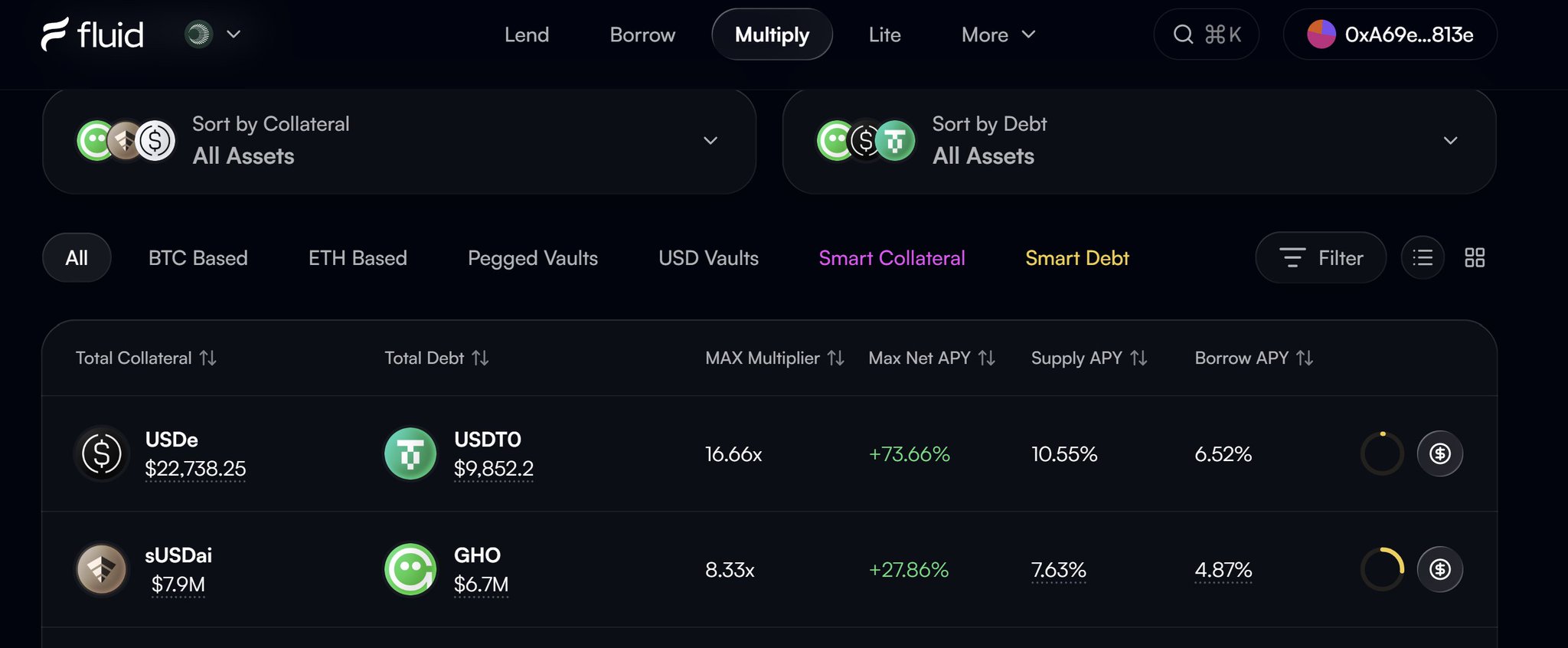The width and height of the screenshot is (1568, 648).
Task: Sort by Max Net APY arrows
Action: coord(987,358)
